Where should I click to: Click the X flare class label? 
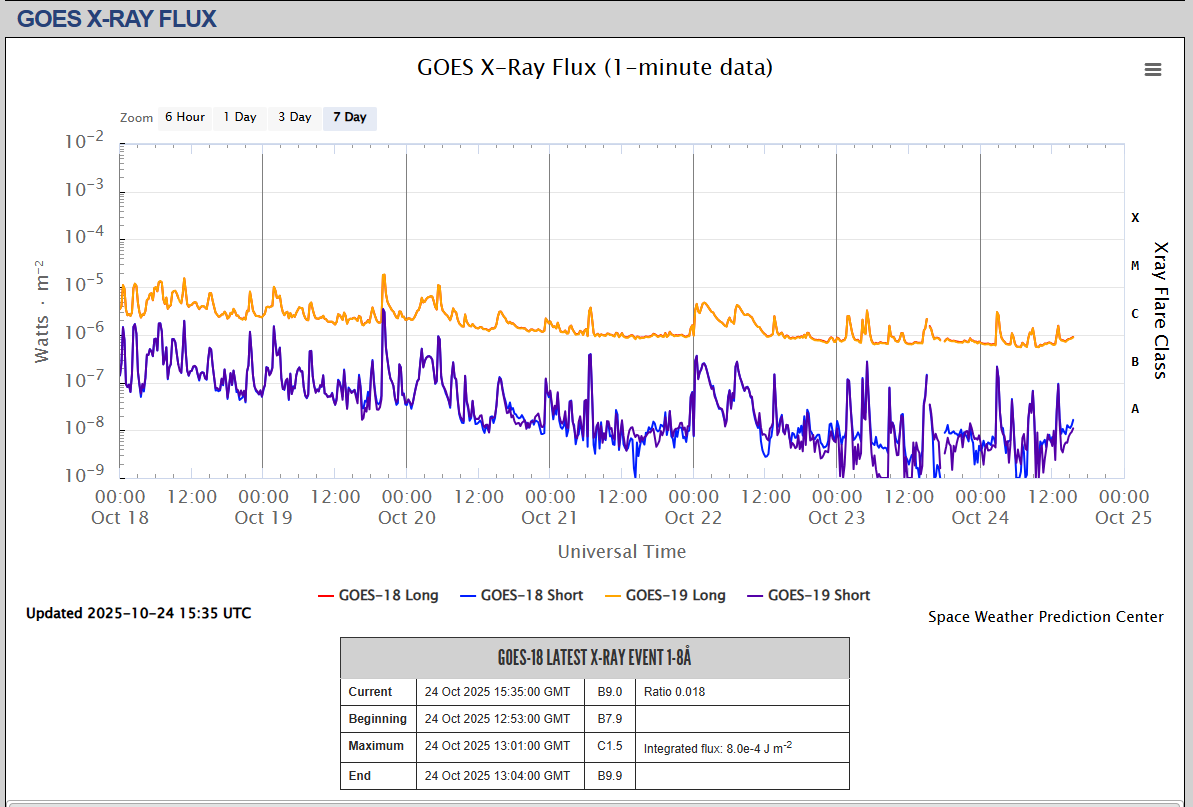point(1135,217)
